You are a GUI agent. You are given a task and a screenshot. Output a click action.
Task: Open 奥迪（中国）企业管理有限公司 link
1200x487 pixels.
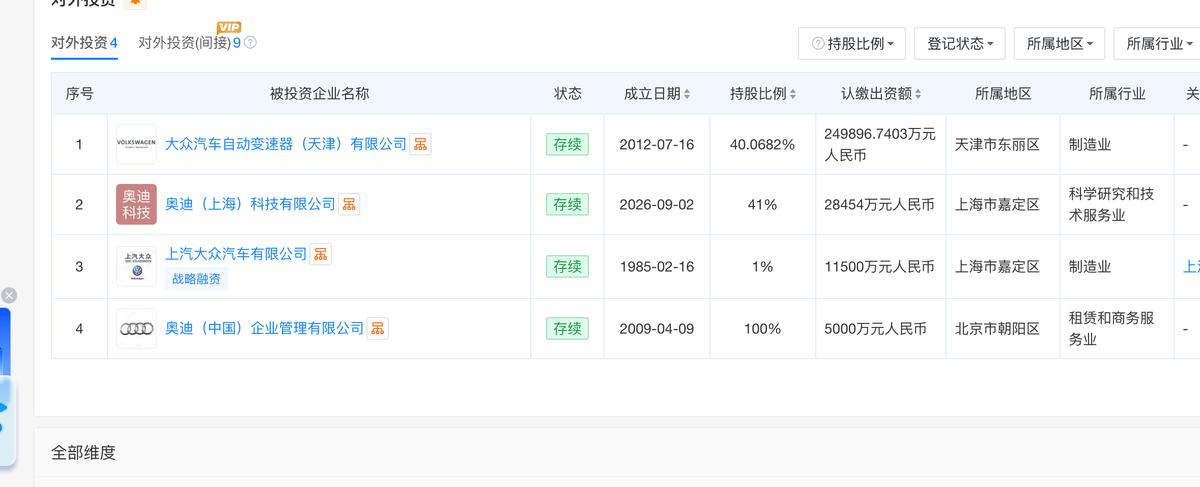[264, 328]
